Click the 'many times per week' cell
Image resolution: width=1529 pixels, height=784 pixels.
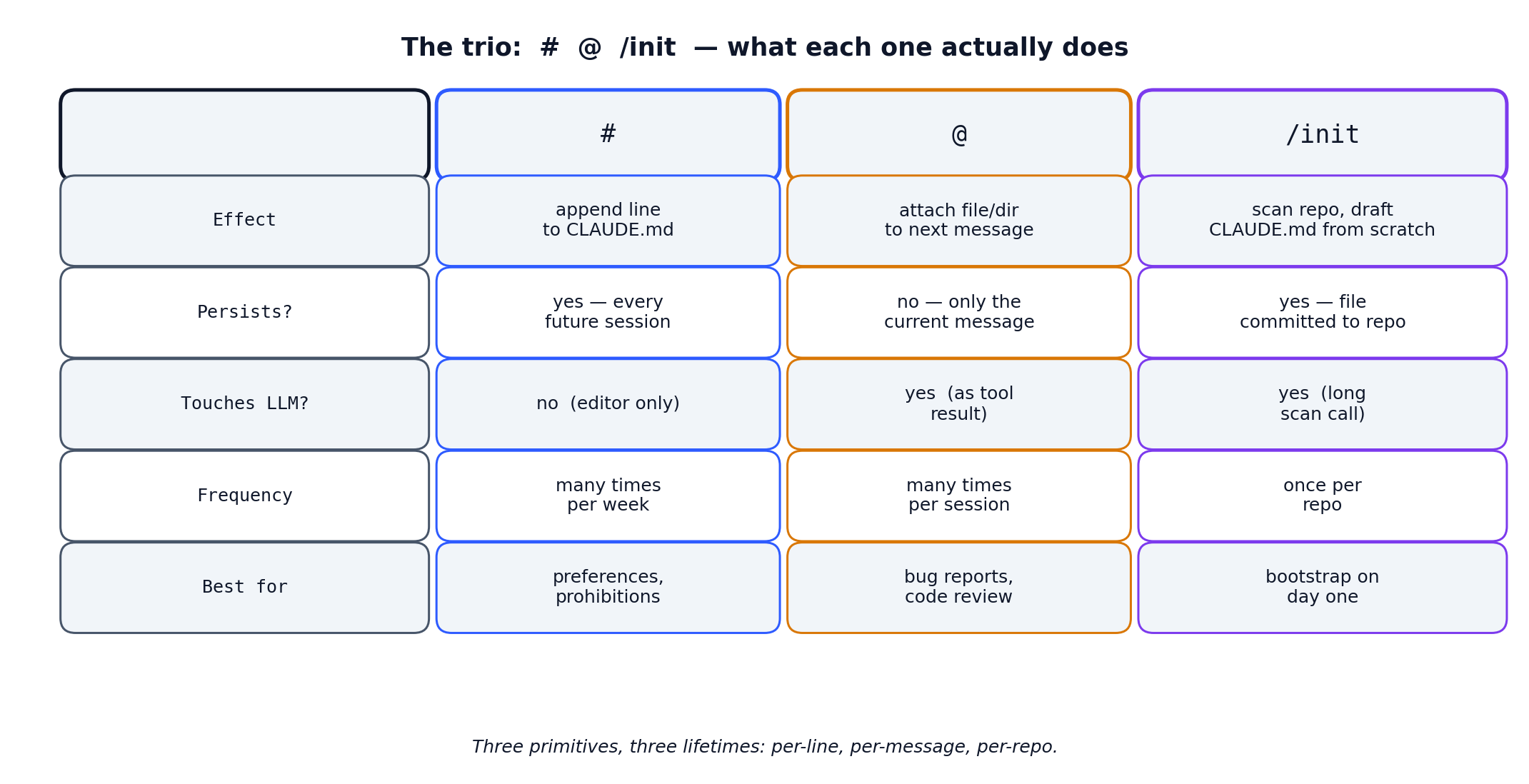(608, 496)
